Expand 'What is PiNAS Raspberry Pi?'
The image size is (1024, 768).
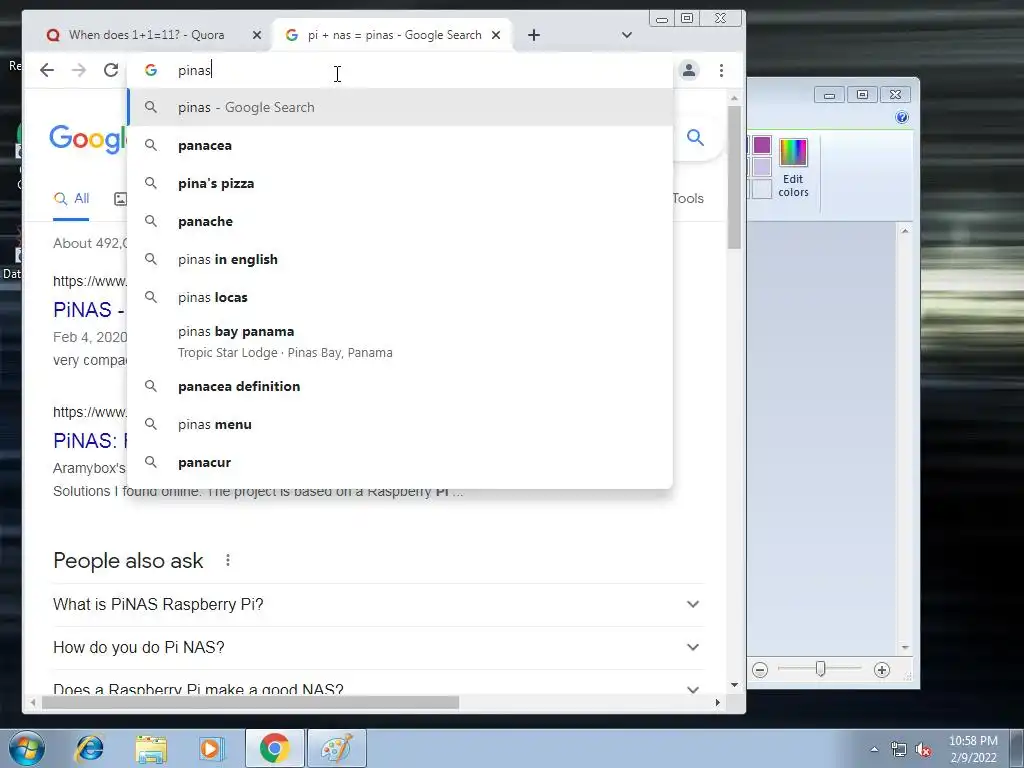(378, 604)
